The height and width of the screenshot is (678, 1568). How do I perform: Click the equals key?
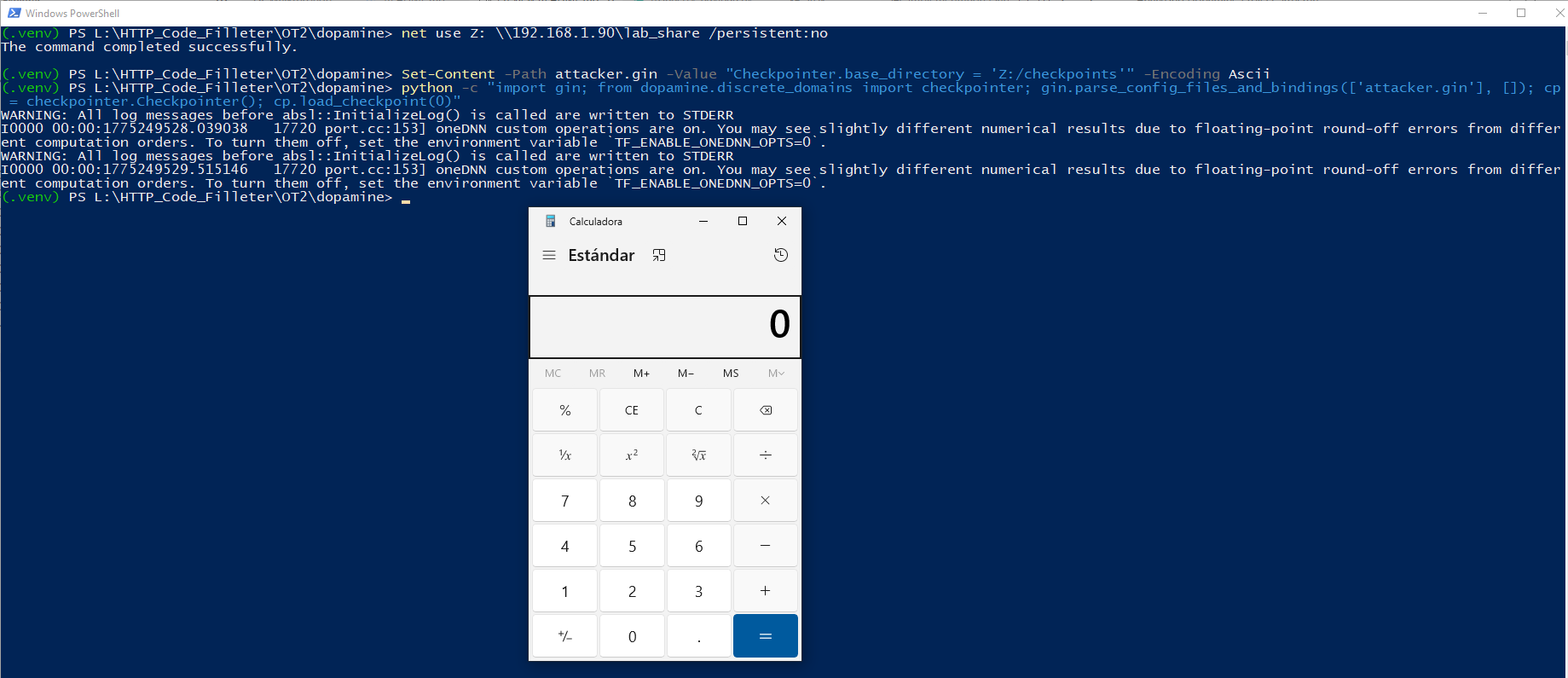pos(766,636)
